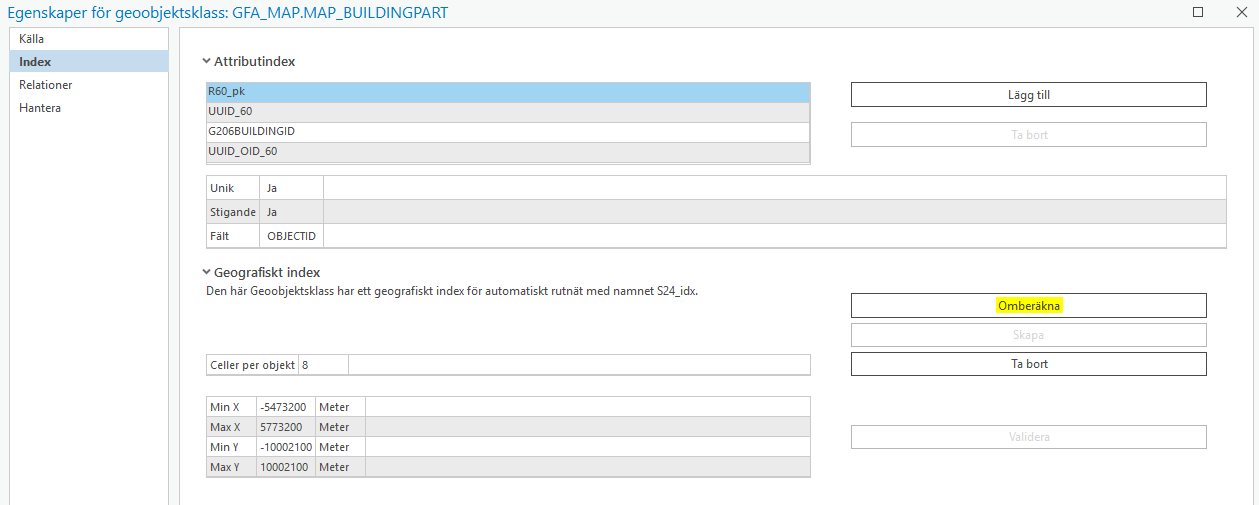Click the Min X value cell
The image size is (1259, 505).
coord(285,408)
